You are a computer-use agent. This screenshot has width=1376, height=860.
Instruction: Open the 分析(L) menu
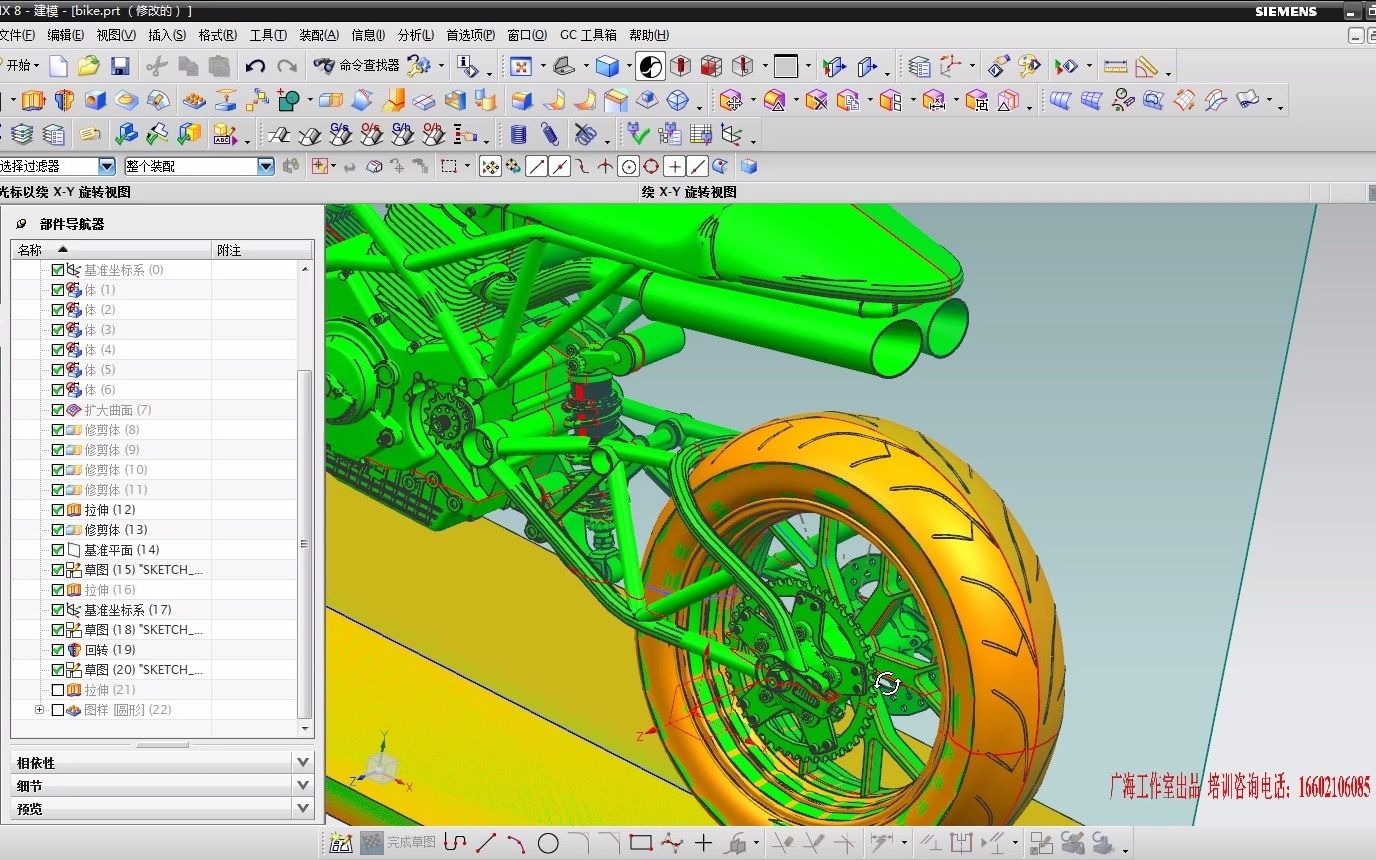[416, 35]
